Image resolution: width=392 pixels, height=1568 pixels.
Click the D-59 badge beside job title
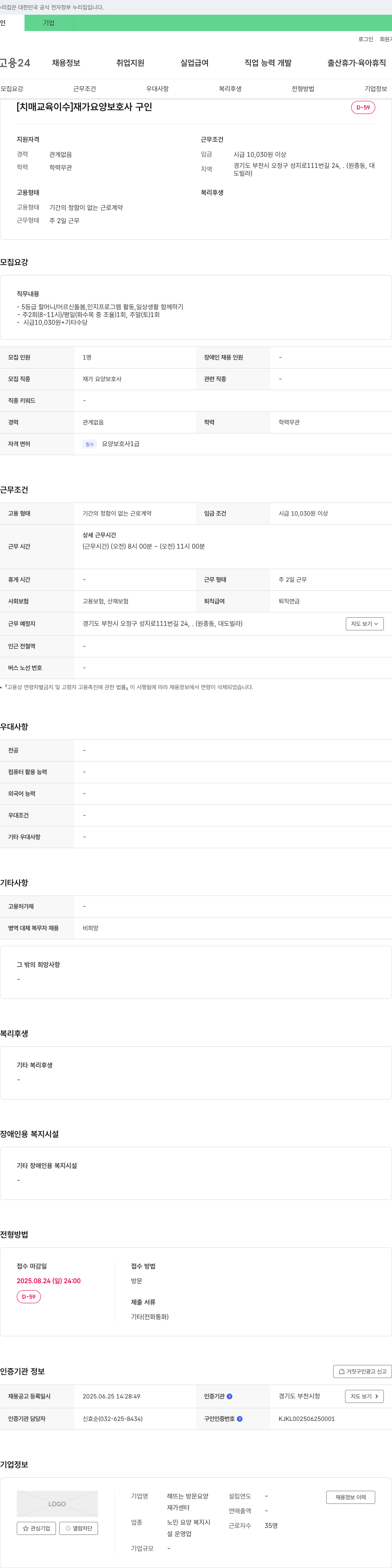pyautogui.click(x=363, y=107)
